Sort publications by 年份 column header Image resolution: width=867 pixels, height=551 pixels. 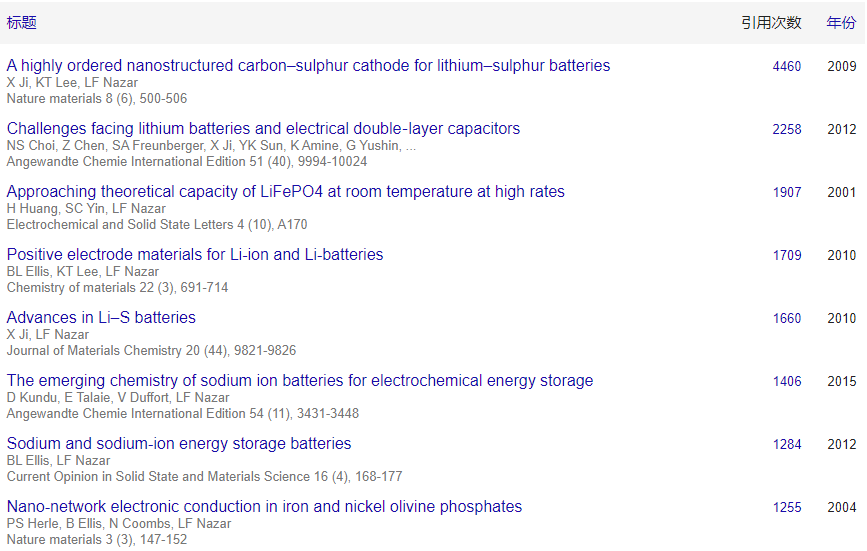(841, 23)
